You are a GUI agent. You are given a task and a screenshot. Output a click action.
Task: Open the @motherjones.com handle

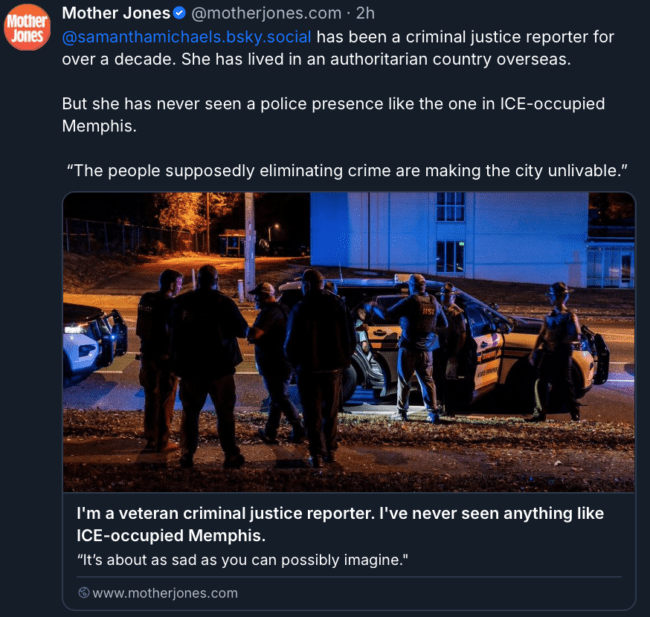267,13
